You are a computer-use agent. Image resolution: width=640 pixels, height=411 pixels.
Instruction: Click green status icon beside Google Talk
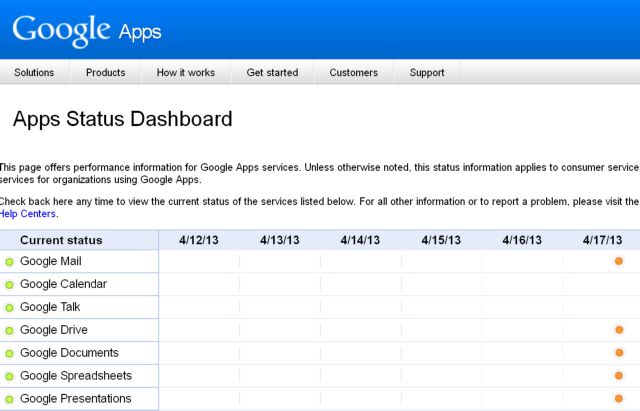(x=10, y=308)
